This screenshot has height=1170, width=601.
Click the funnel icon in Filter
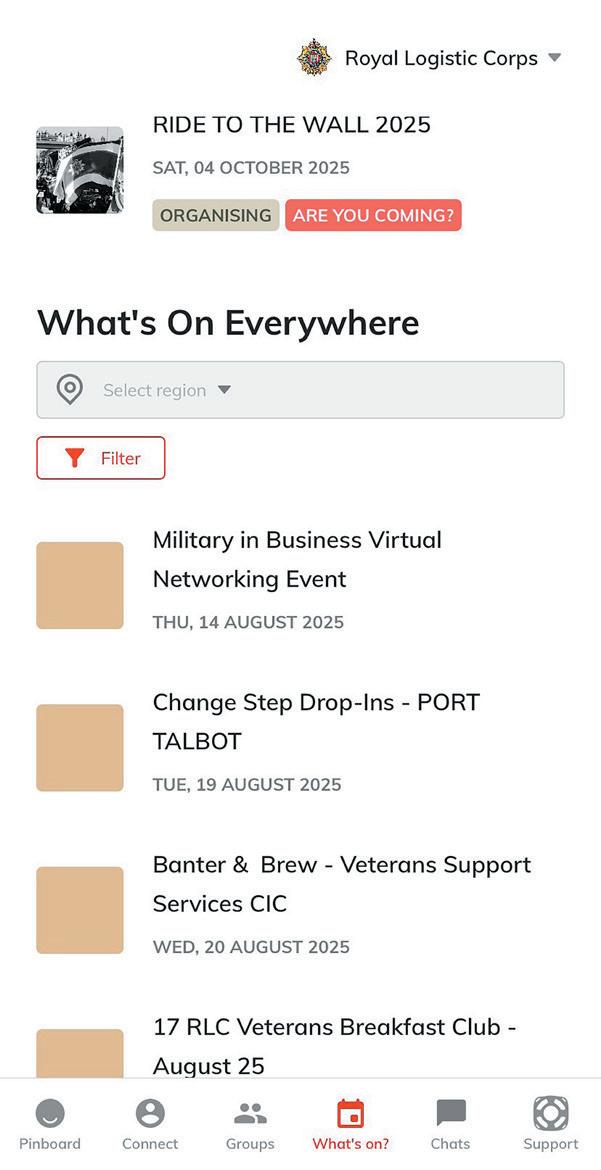[x=74, y=458]
